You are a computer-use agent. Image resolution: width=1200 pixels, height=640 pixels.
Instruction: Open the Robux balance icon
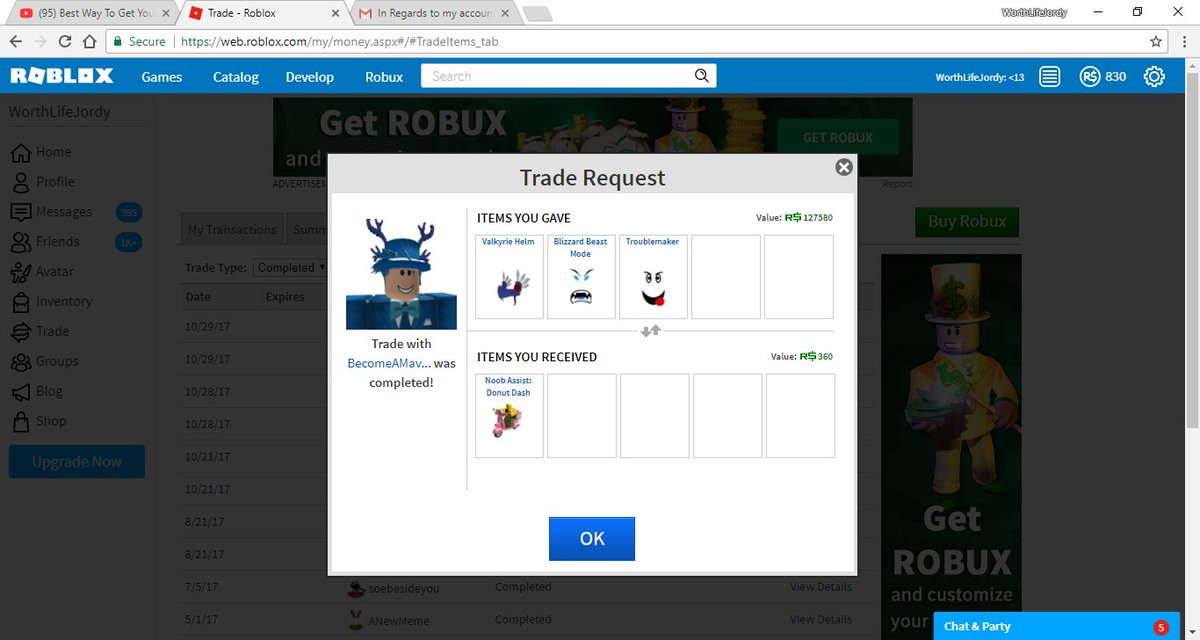[1090, 77]
